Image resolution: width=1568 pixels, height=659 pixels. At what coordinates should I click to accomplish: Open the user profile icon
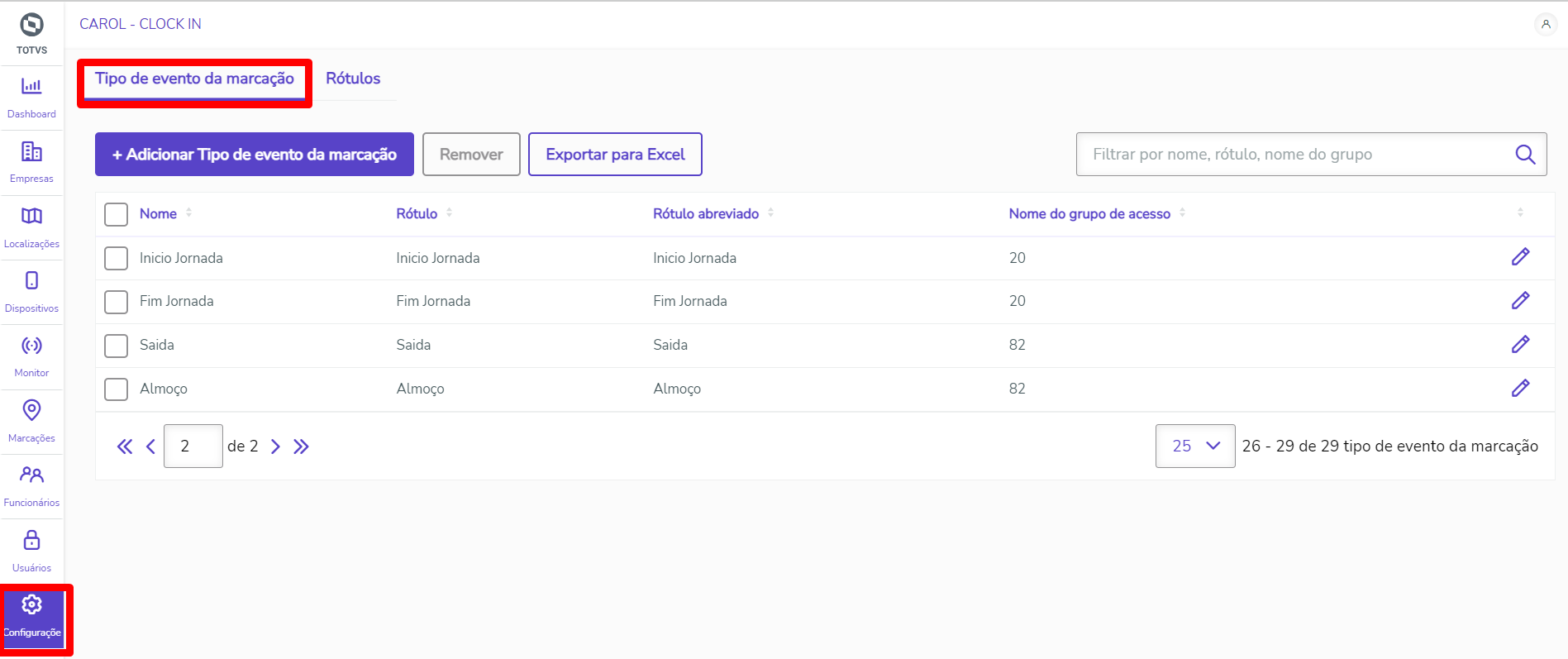pyautogui.click(x=1545, y=24)
